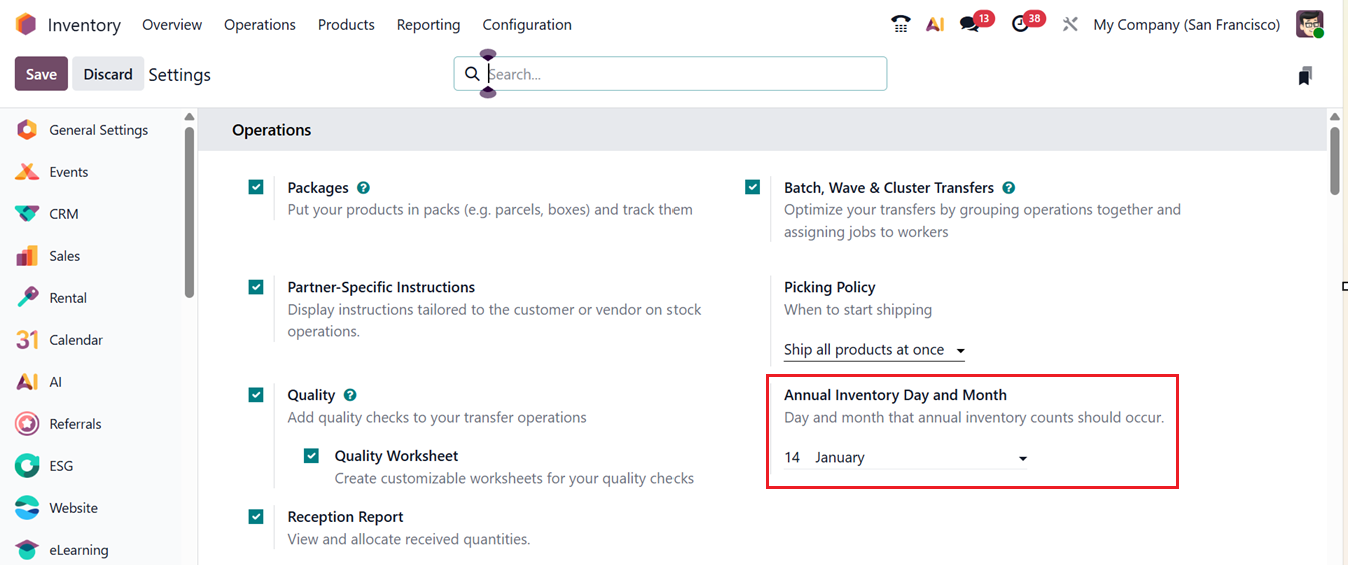Expand the annual inventory month dropdown
The width and height of the screenshot is (1348, 565).
[920, 458]
